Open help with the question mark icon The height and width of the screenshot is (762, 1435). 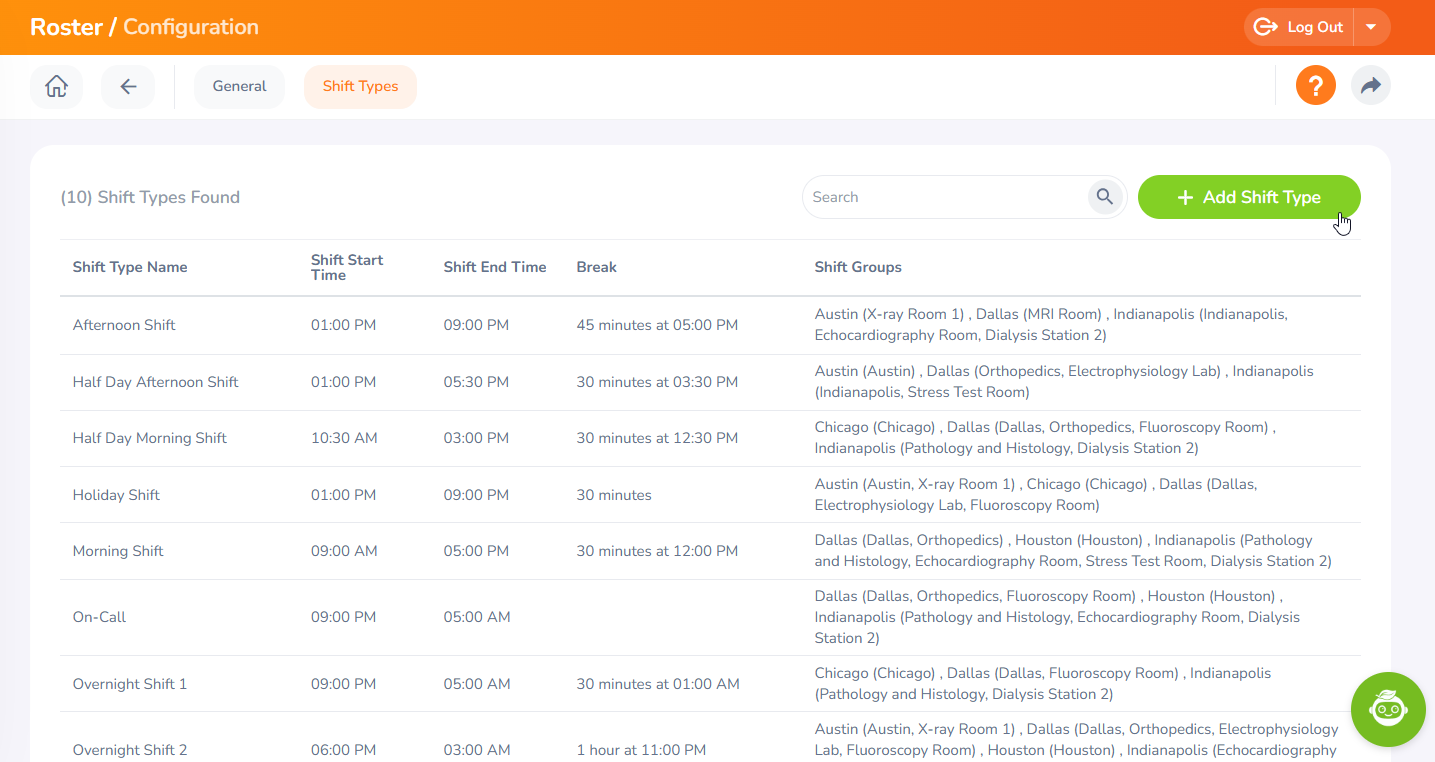[1315, 86]
